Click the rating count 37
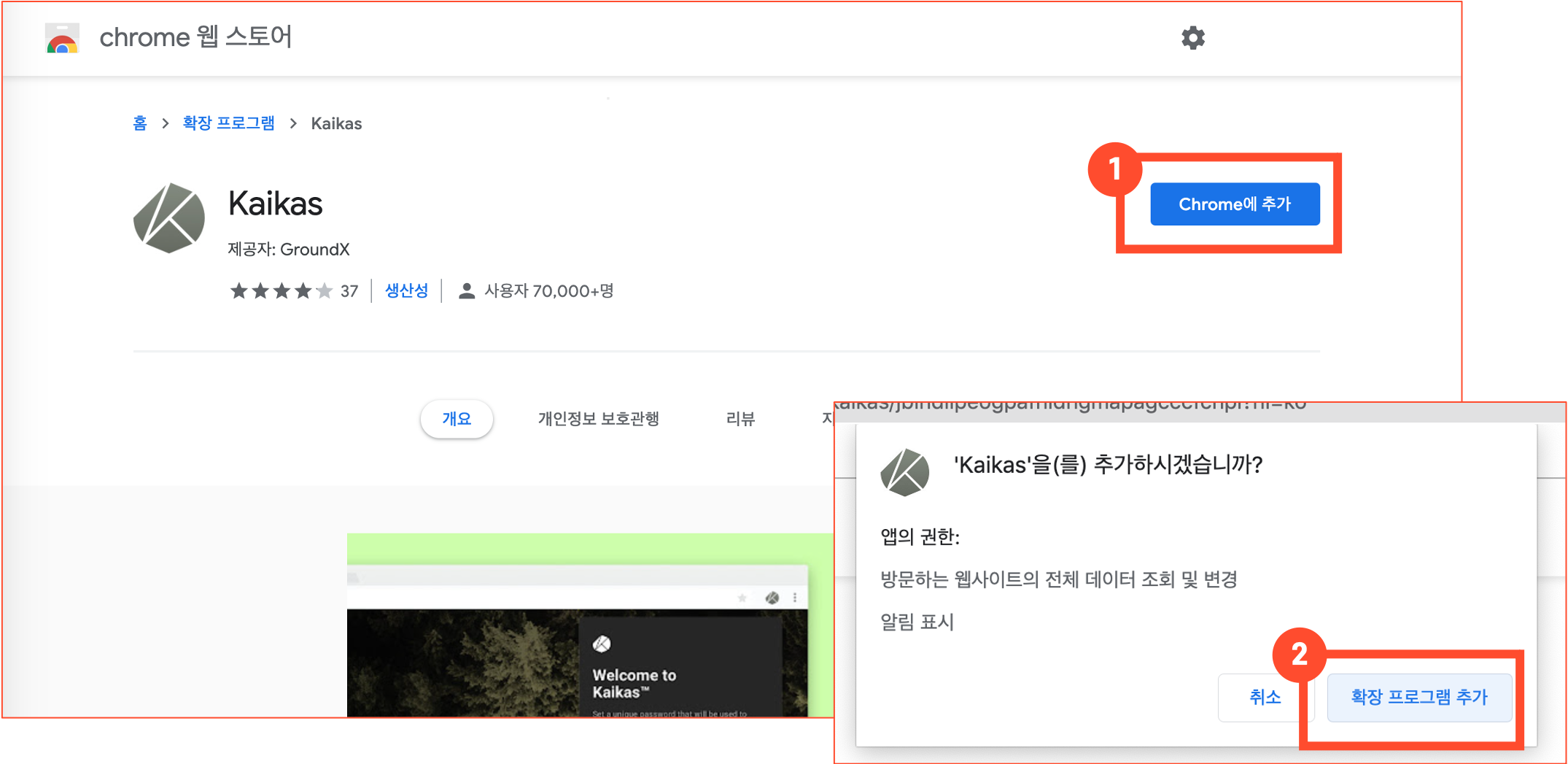This screenshot has width=1568, height=764. click(349, 291)
